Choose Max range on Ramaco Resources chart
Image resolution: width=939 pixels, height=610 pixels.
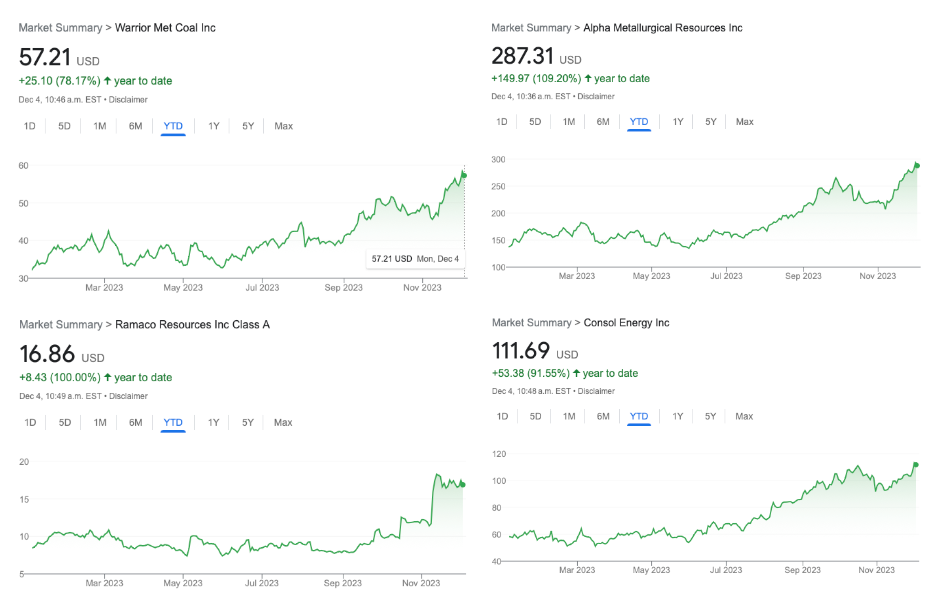pyautogui.click(x=283, y=422)
